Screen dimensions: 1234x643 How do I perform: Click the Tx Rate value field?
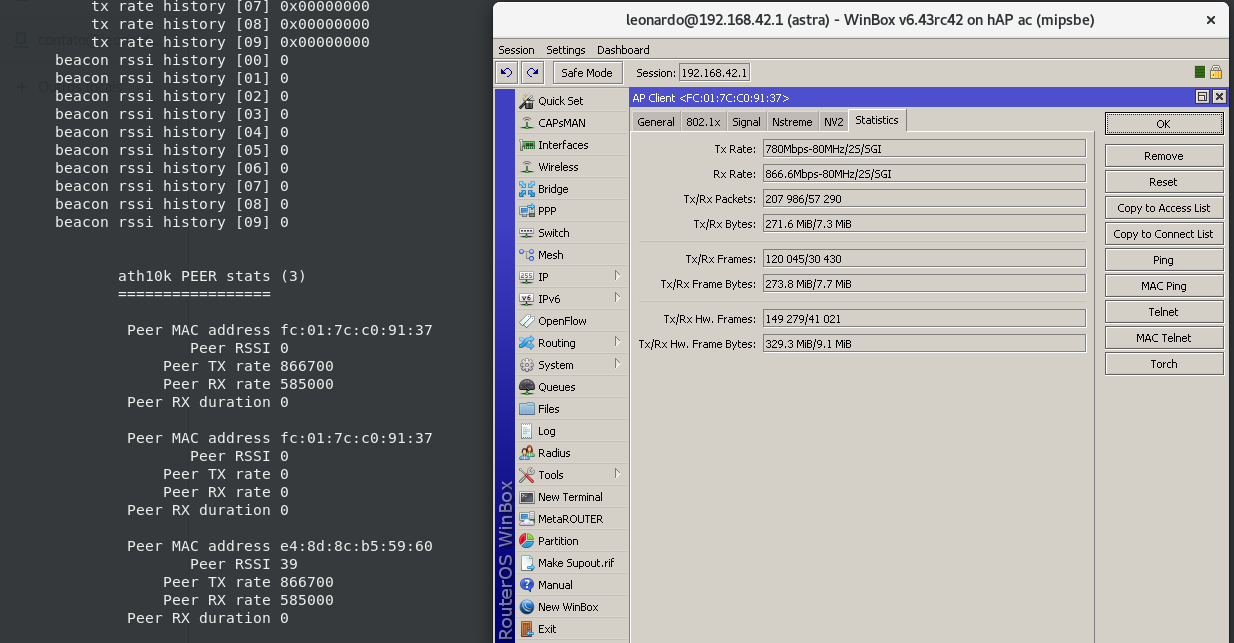[924, 148]
